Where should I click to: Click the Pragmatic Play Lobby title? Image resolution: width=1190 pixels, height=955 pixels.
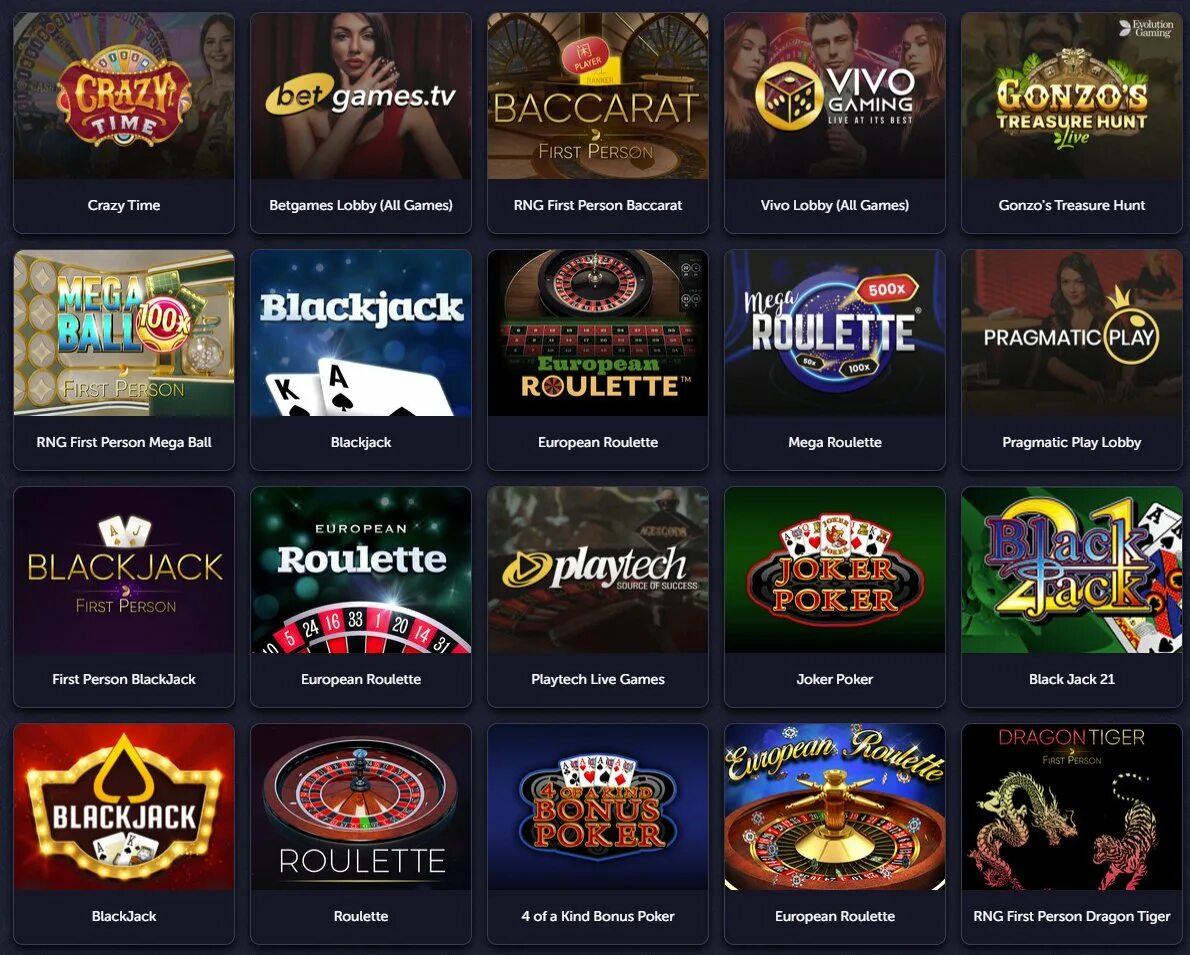tap(1072, 442)
